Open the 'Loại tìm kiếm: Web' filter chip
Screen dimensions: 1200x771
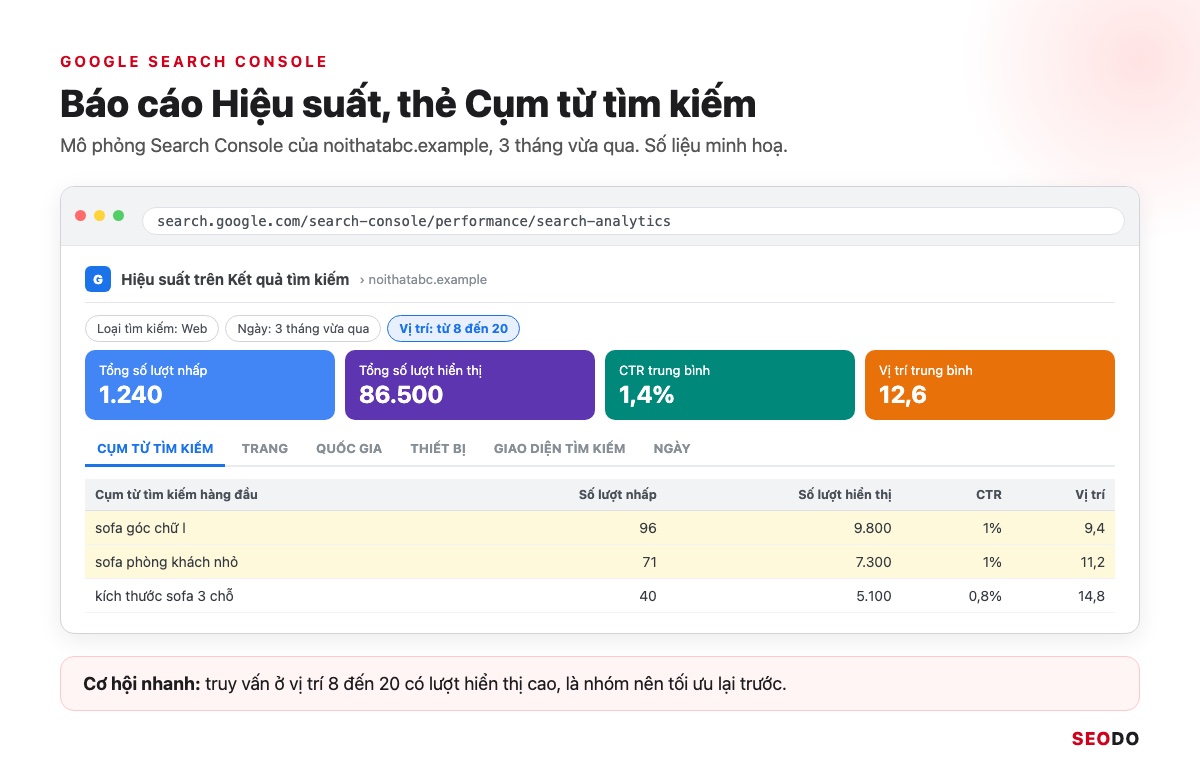click(152, 328)
